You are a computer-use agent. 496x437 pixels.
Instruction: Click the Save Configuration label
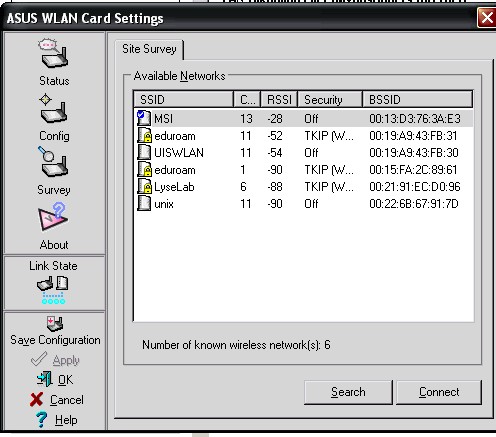pos(55,340)
